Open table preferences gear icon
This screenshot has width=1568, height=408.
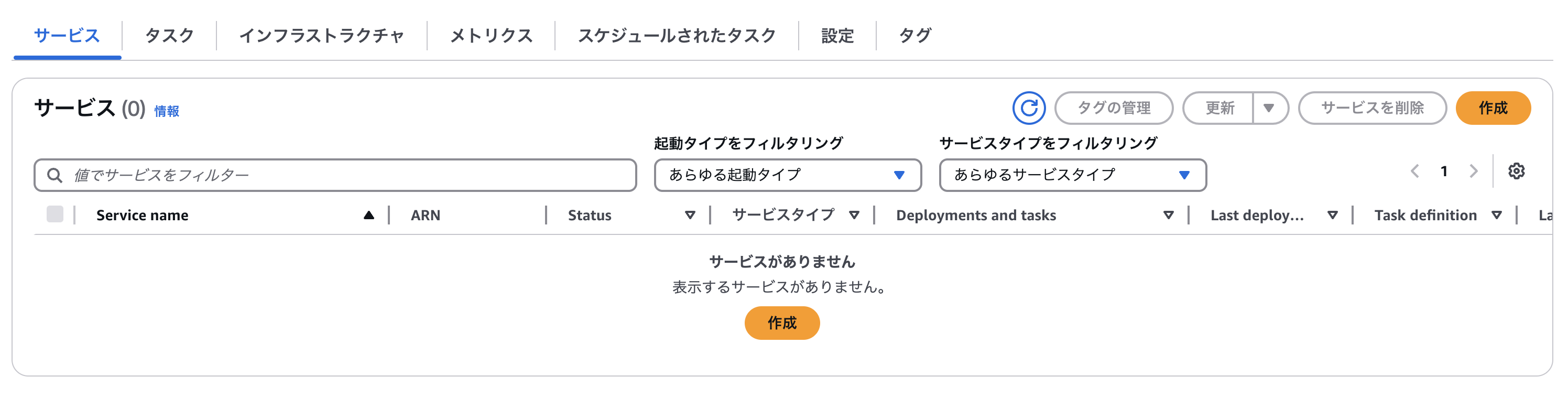point(1516,171)
